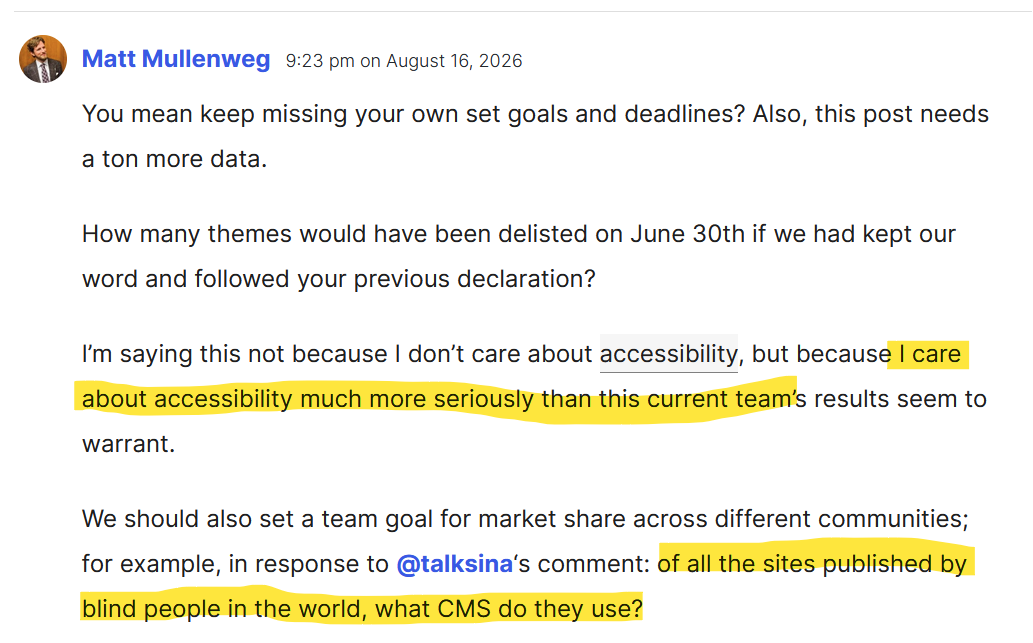The width and height of the screenshot is (1033, 643).
Task: Click the 'June 30th' text
Action: tap(687, 234)
